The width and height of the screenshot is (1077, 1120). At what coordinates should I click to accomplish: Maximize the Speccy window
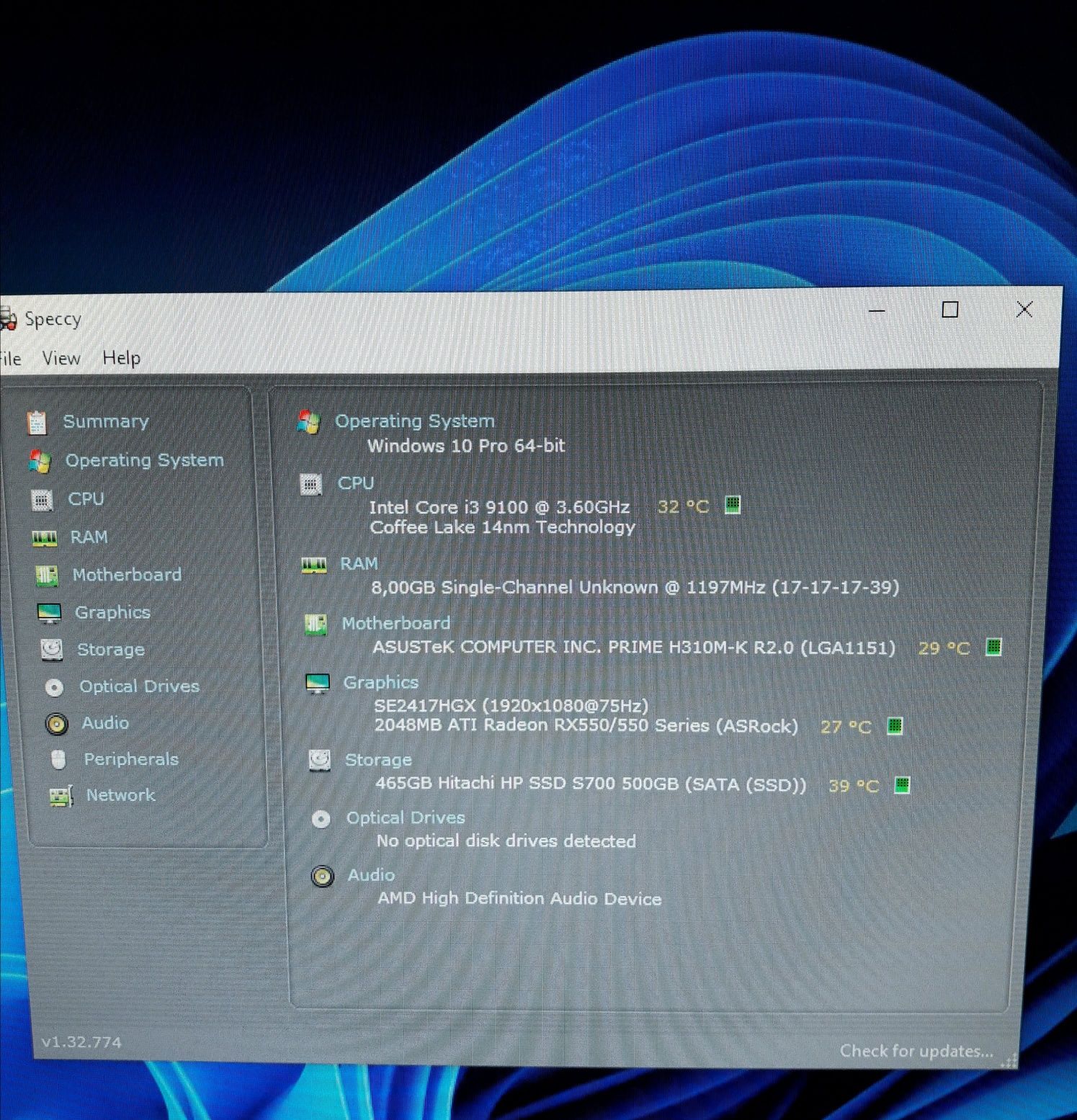(950, 310)
